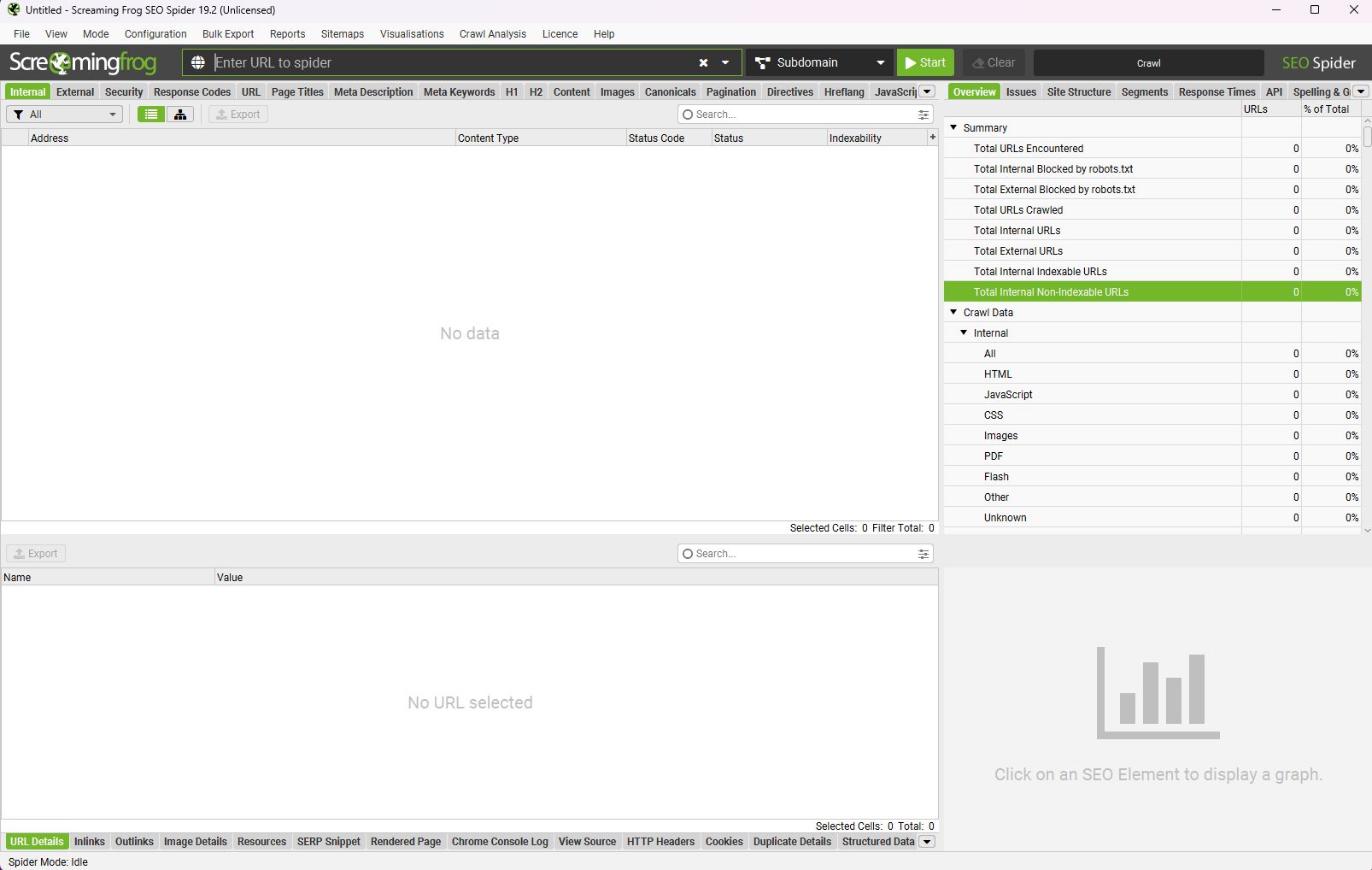Screen dimensions: 1372x870
Task: Open the Issues tab in right panel
Action: (x=1020, y=92)
